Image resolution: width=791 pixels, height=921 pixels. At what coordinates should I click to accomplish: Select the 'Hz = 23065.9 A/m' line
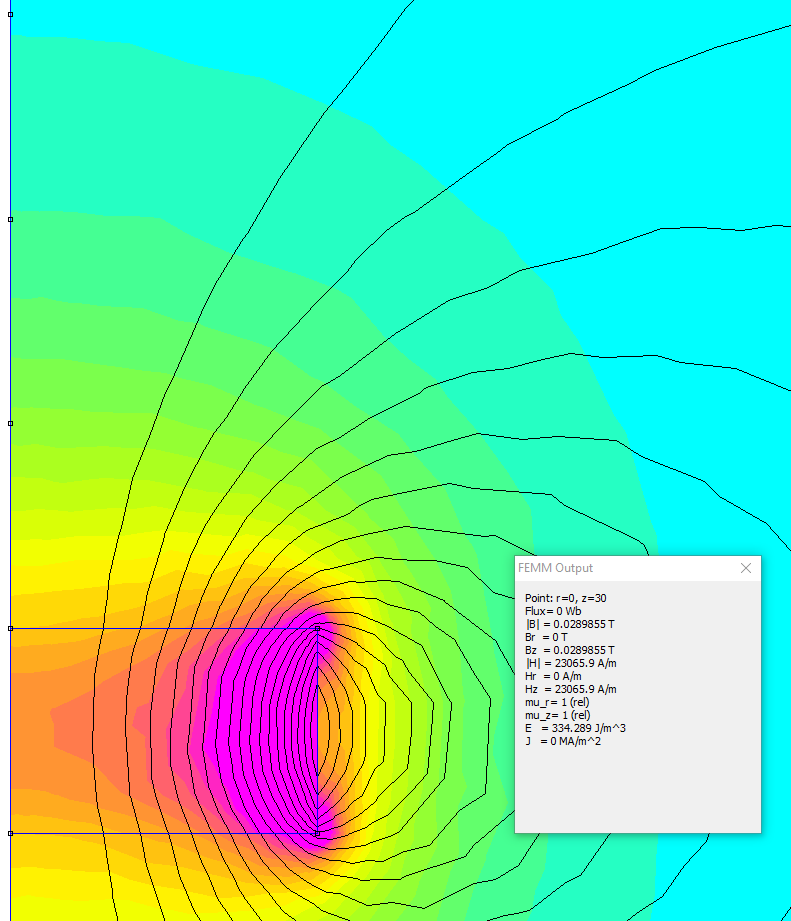pyautogui.click(x=571, y=689)
